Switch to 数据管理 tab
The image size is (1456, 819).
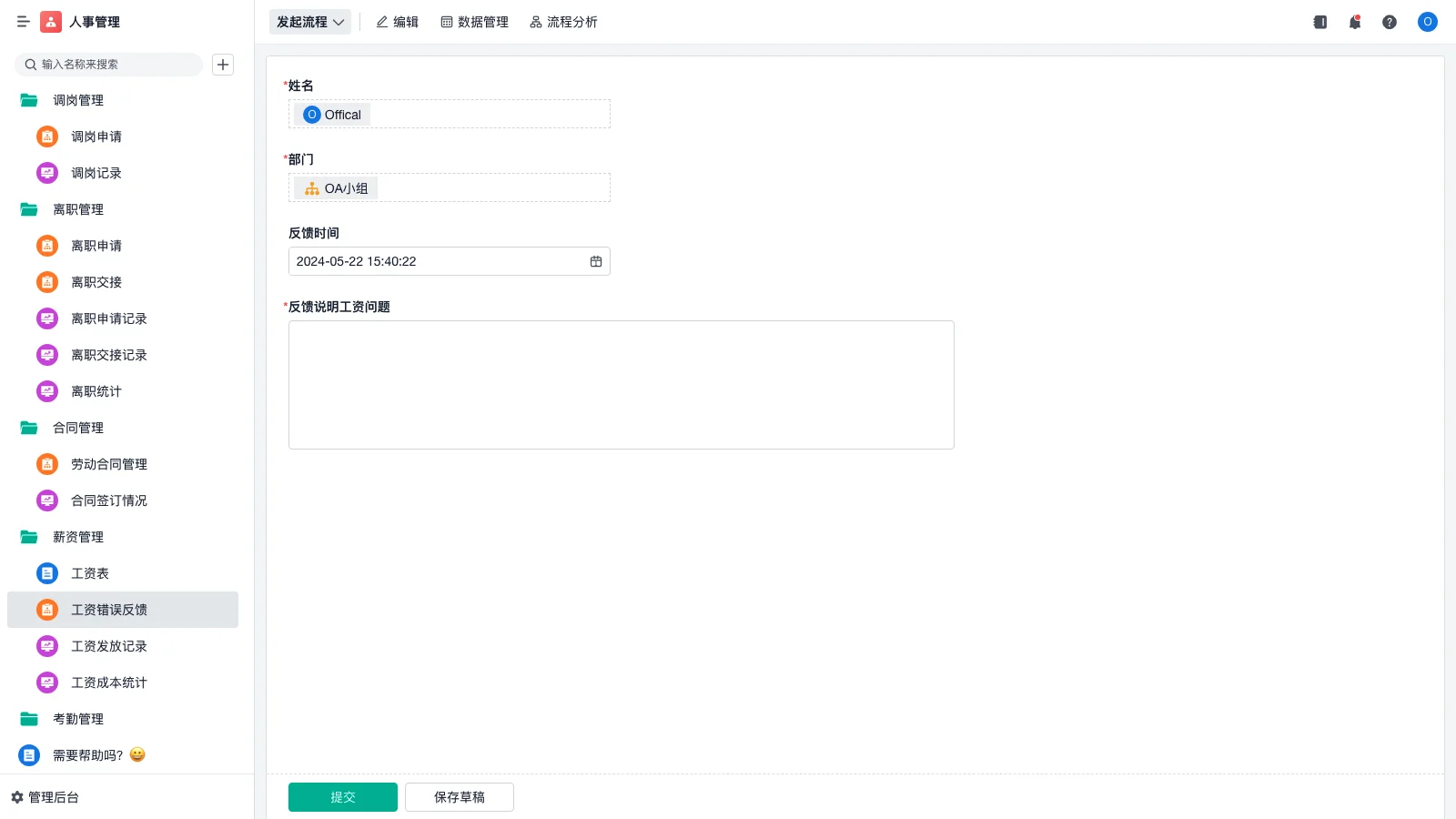tap(474, 22)
